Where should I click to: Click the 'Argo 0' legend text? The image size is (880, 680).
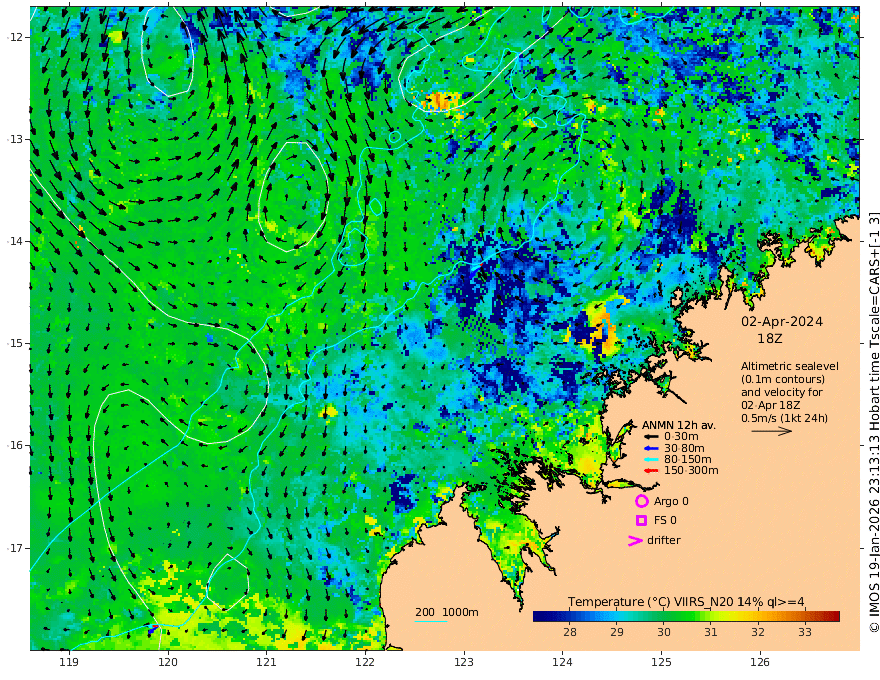coord(671,501)
